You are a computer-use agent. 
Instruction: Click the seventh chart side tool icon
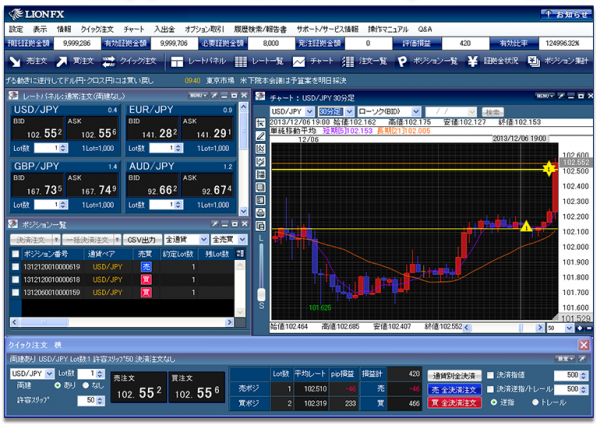coord(261,200)
